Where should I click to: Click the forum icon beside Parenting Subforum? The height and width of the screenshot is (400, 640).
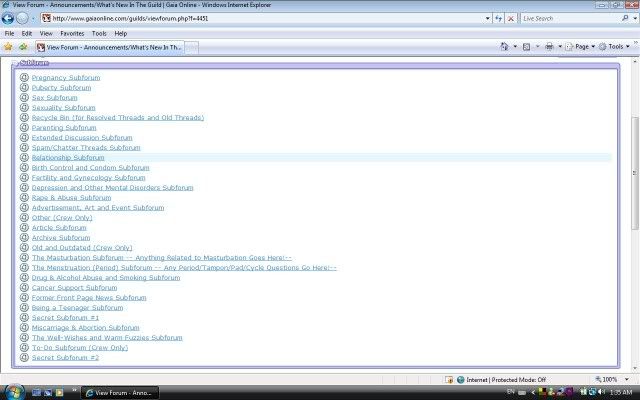click(24, 127)
